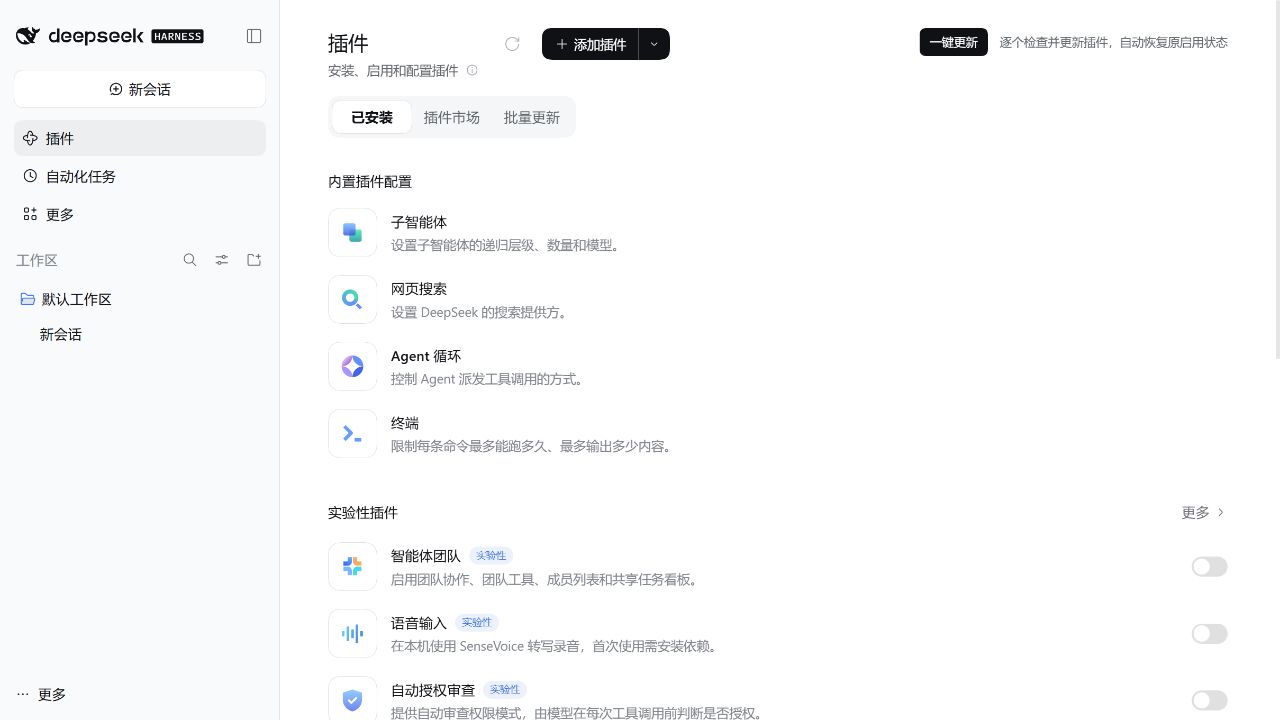This screenshot has height=720, width=1280.
Task: Create a new workspace folder icon
Action: tap(254, 260)
